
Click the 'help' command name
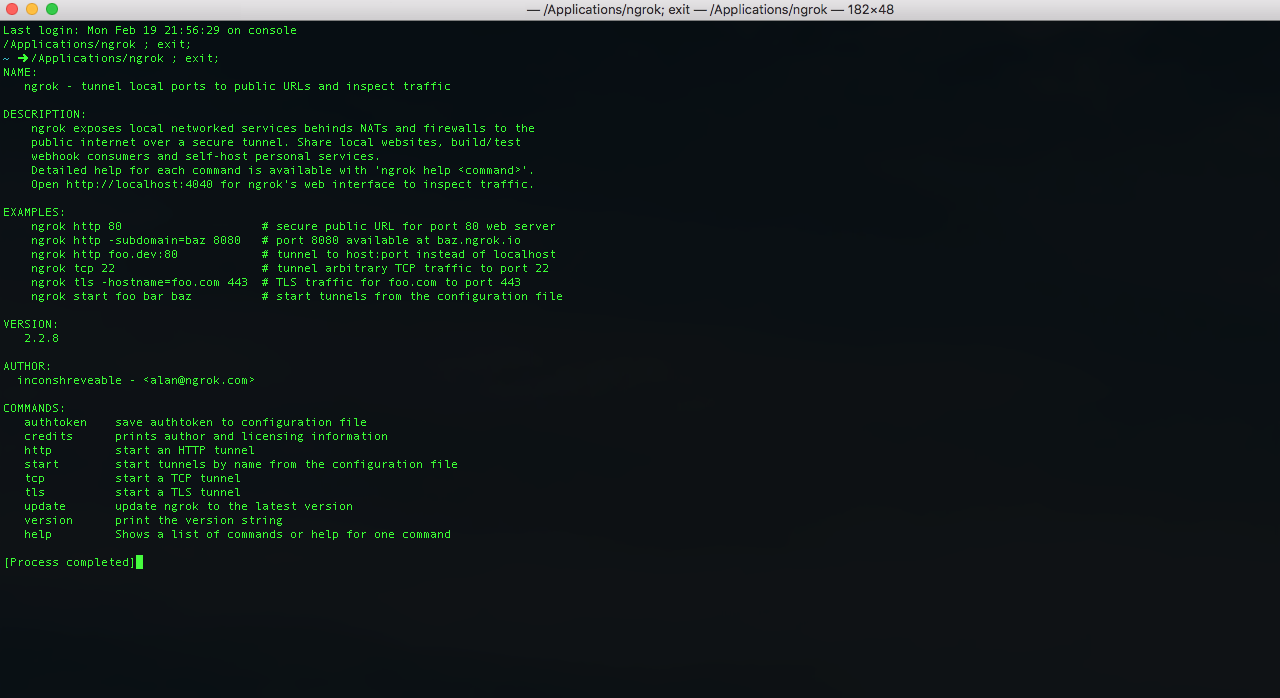[x=38, y=534]
